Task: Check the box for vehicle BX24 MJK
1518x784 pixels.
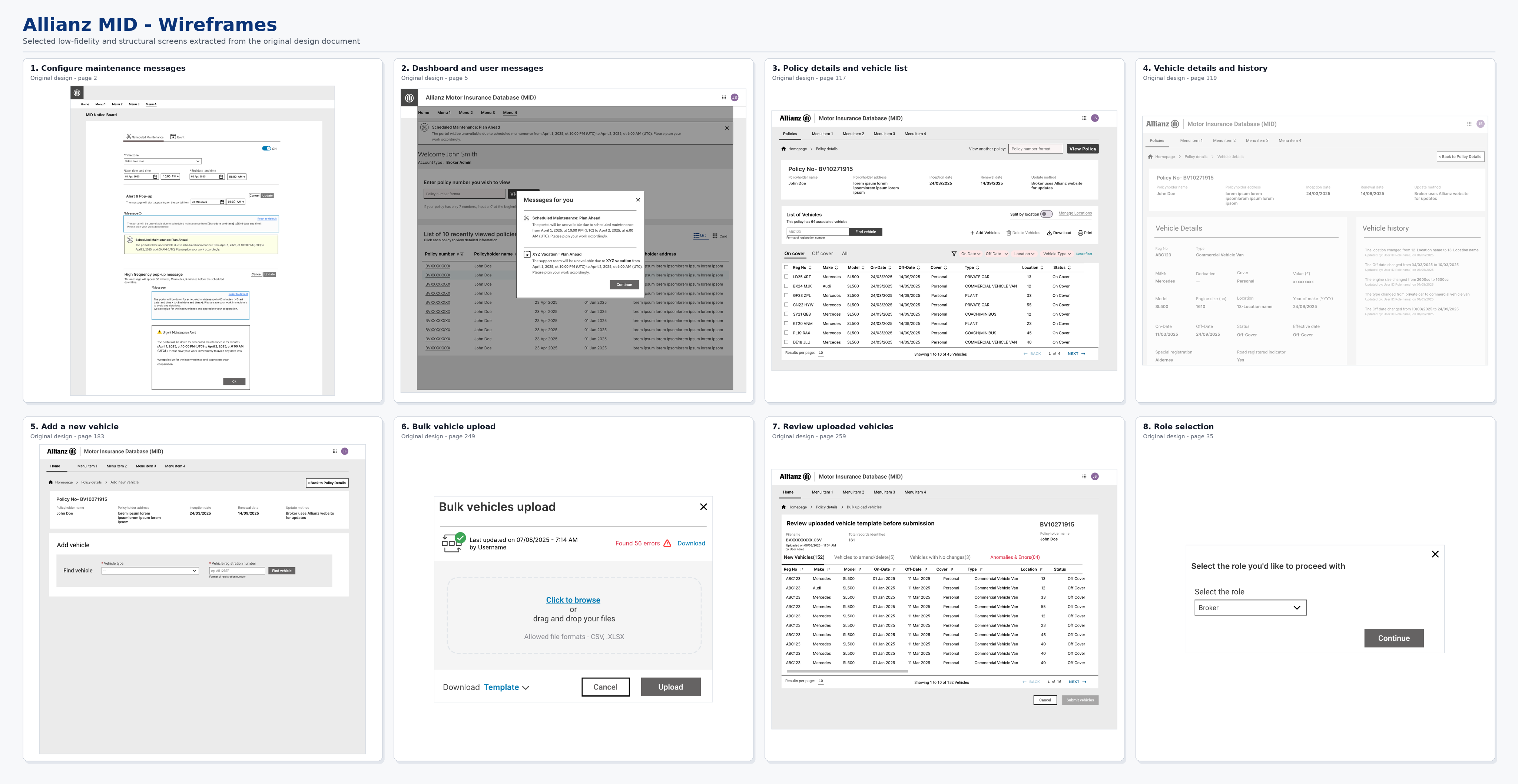Action: pos(786,286)
